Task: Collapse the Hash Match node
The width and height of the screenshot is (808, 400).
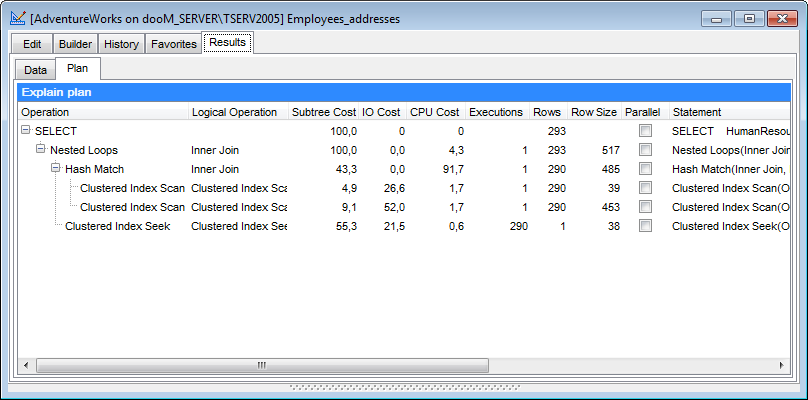Action: 56,169
